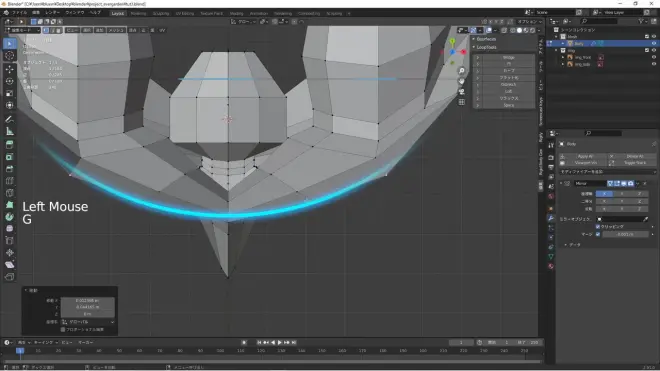Open the options dropdown in viewport header

(530, 21)
